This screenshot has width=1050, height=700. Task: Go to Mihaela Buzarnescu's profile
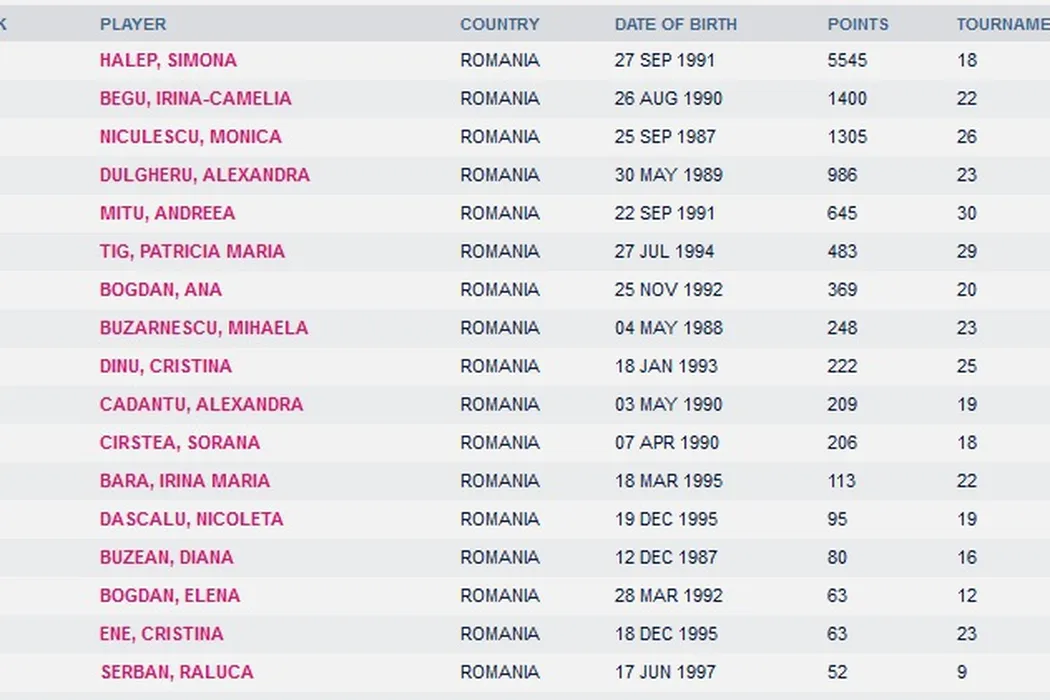(203, 328)
